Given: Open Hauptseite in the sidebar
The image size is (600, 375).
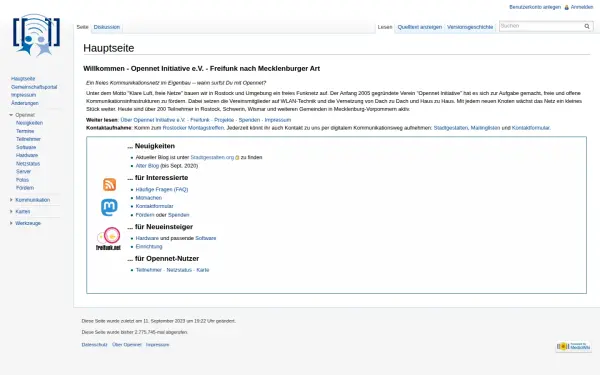Looking at the screenshot, I should (23, 79).
